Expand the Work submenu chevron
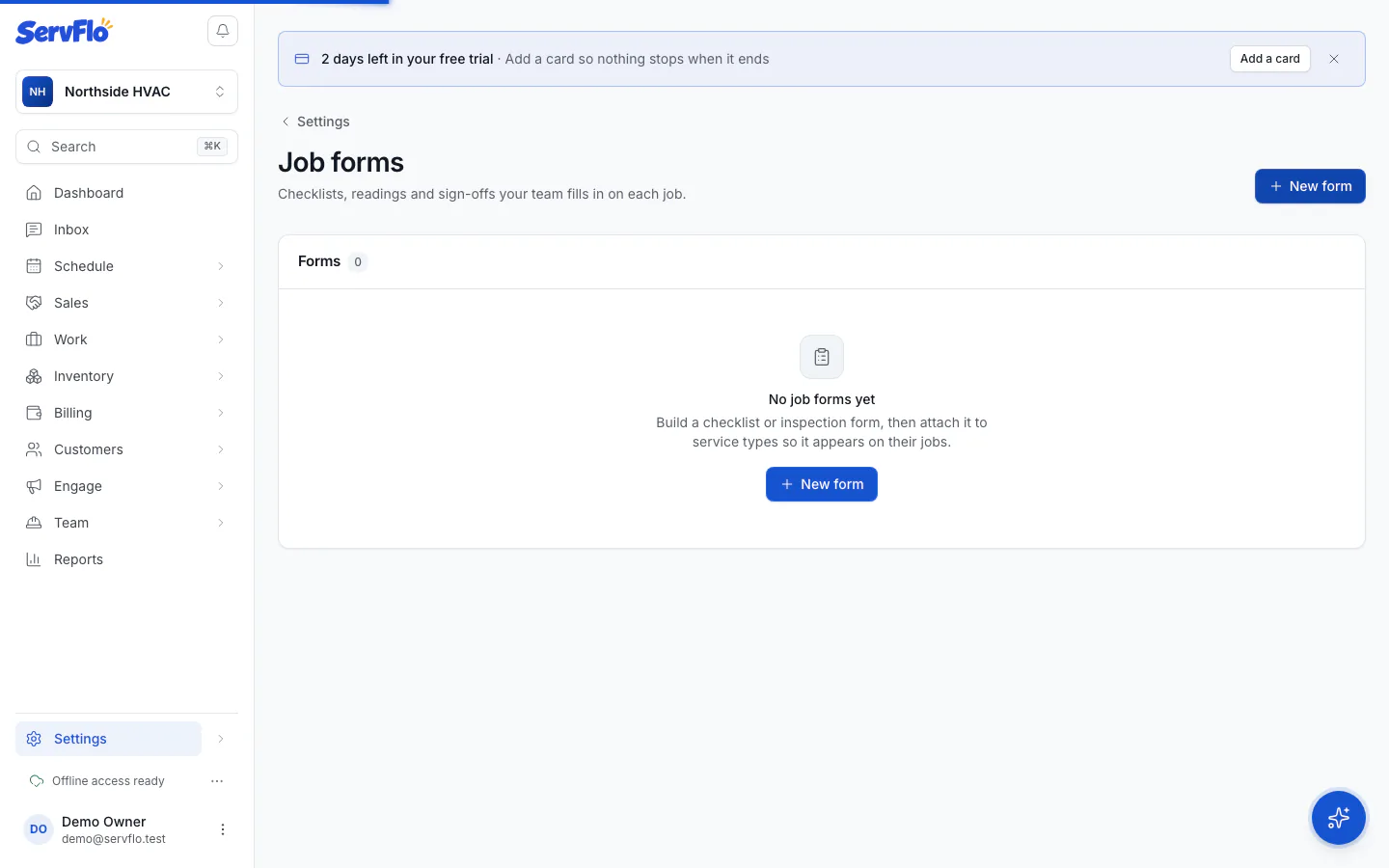 221,339
